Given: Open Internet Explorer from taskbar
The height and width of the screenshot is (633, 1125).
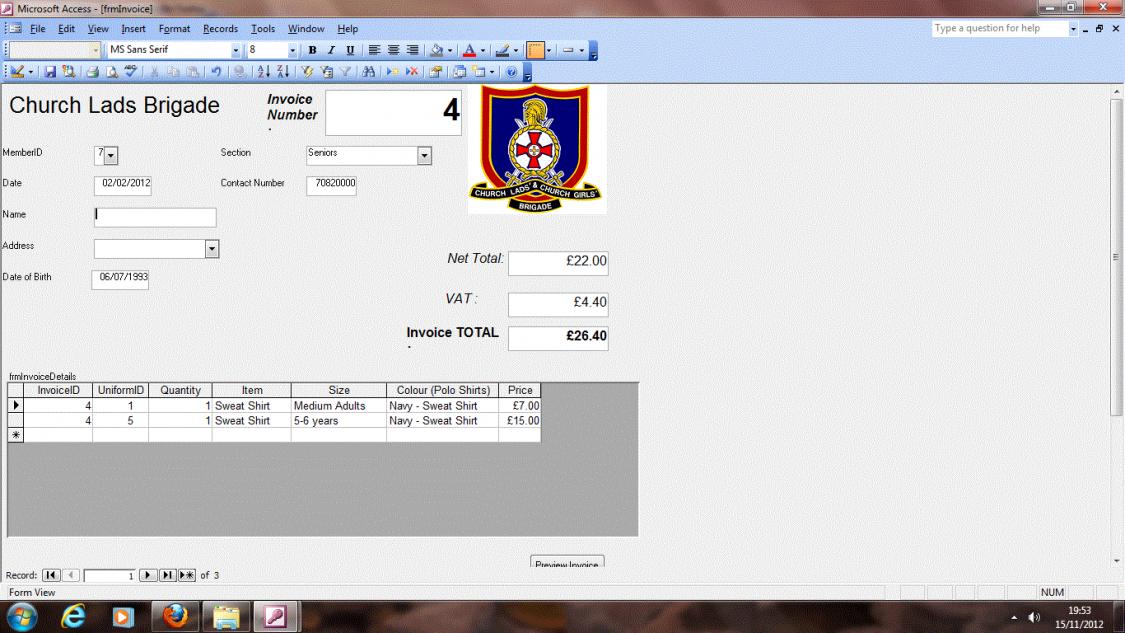Looking at the screenshot, I should tap(73, 616).
